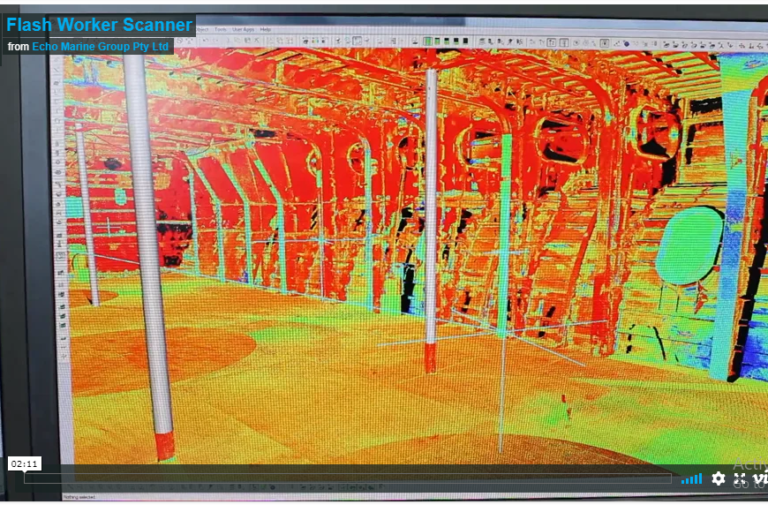The height and width of the screenshot is (512, 768).
Task: Click the round porthole on right bulkhead
Action: 657,131
